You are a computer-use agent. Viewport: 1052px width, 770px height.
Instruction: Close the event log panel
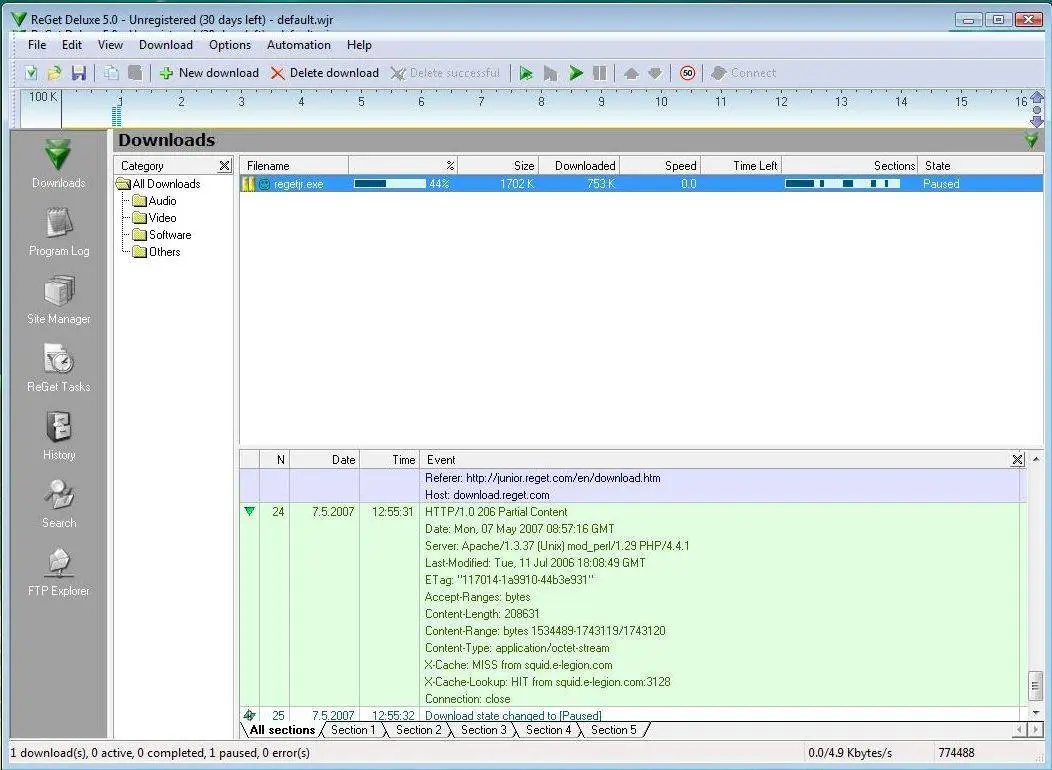1017,460
